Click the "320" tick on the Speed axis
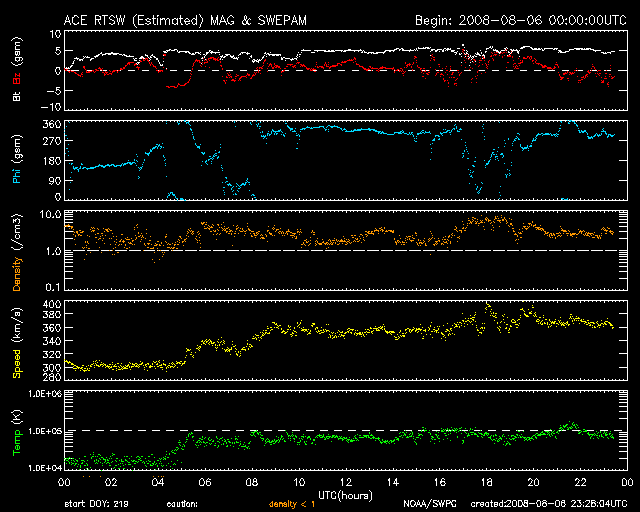The width and height of the screenshot is (640, 512). (x=52, y=354)
